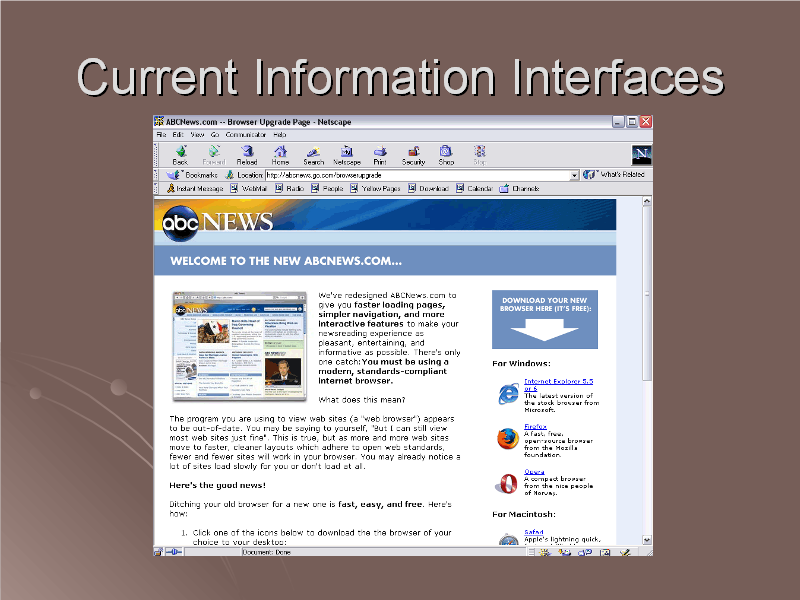Click in the Location URL field
The width and height of the screenshot is (800, 600).
click(x=418, y=176)
